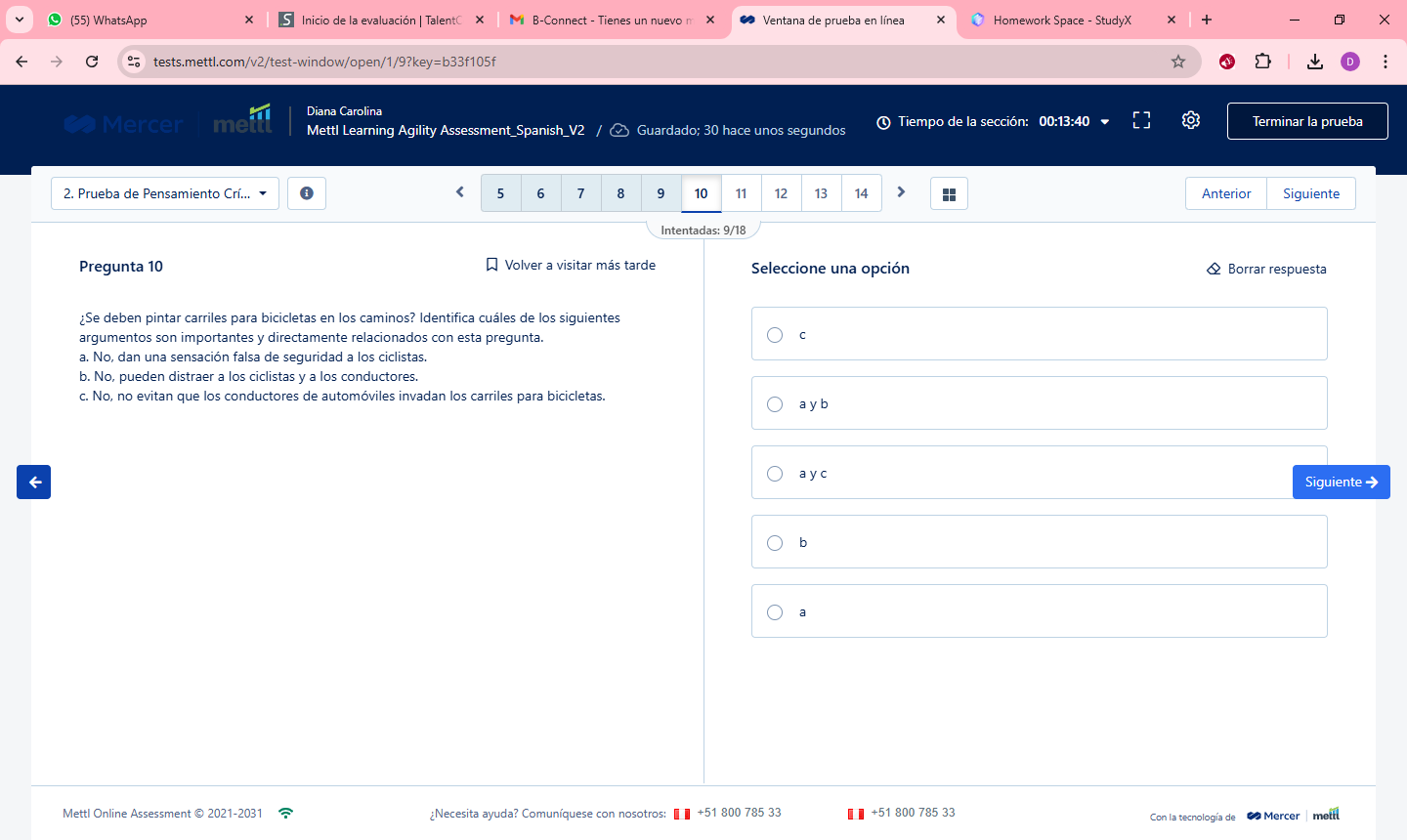
Task: Click the clock icon beside section time
Action: (x=883, y=122)
